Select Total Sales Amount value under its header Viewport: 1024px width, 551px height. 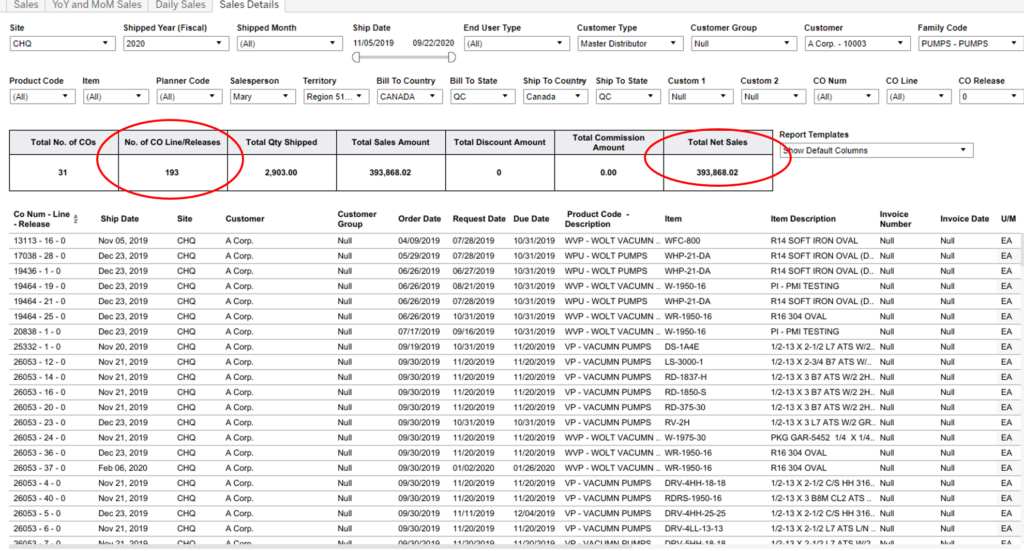tap(390, 172)
